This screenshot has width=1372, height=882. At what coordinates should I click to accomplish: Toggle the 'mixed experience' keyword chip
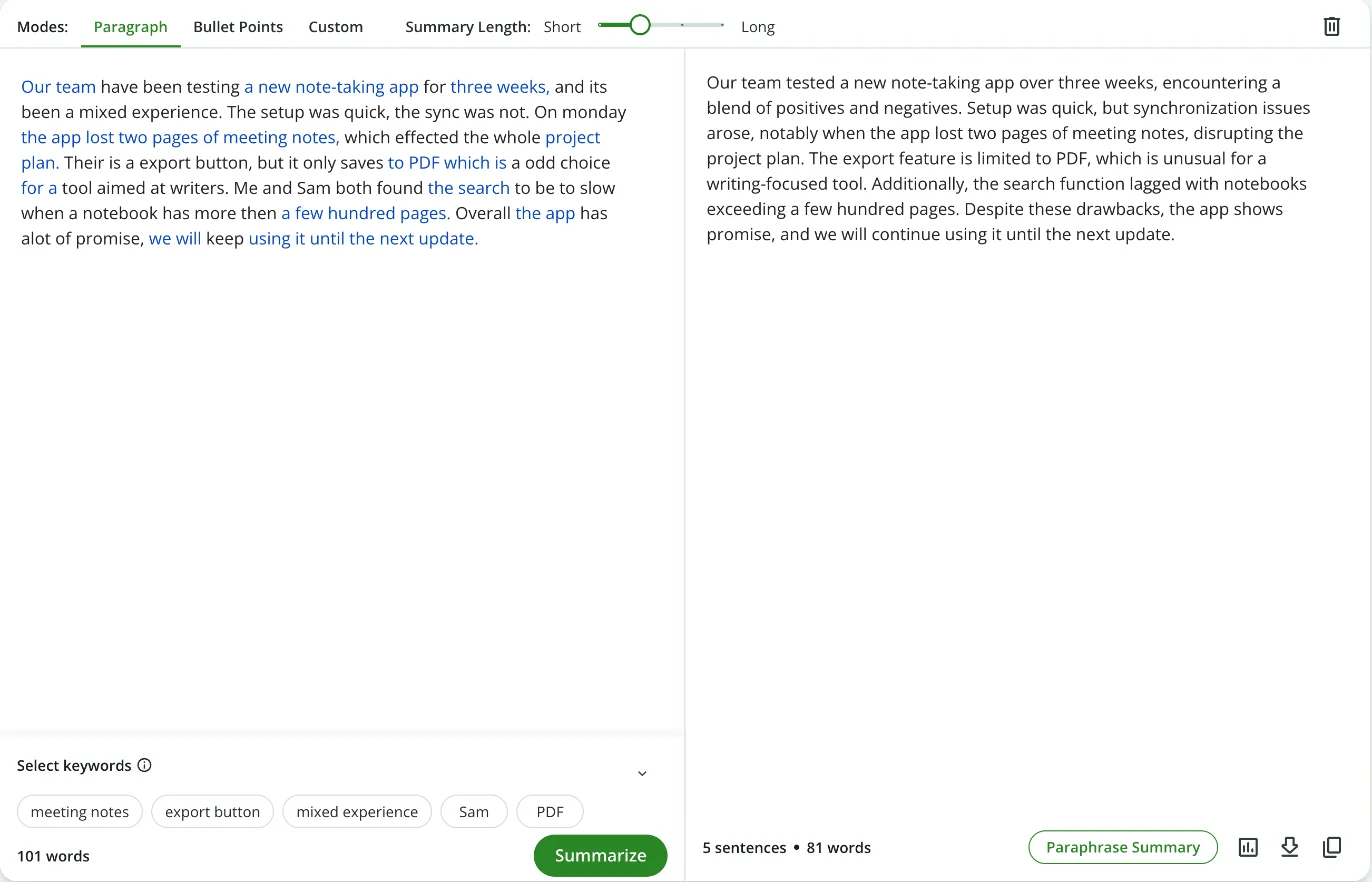coord(357,812)
